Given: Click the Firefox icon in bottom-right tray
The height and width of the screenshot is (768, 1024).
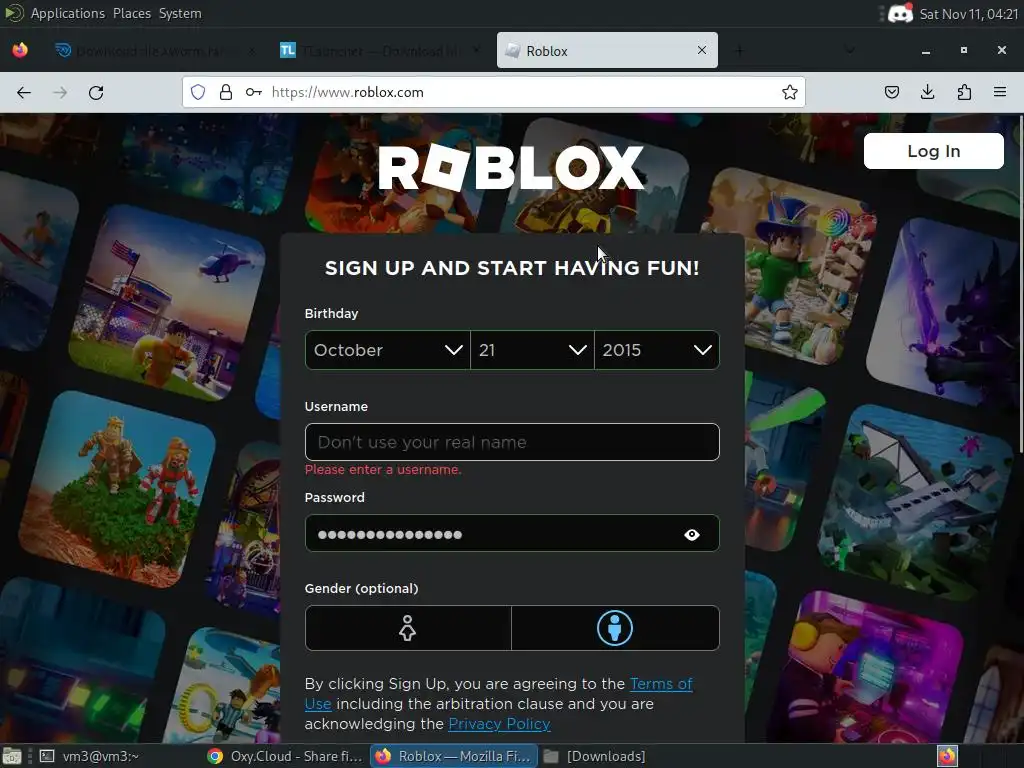Looking at the screenshot, I should 947,756.
